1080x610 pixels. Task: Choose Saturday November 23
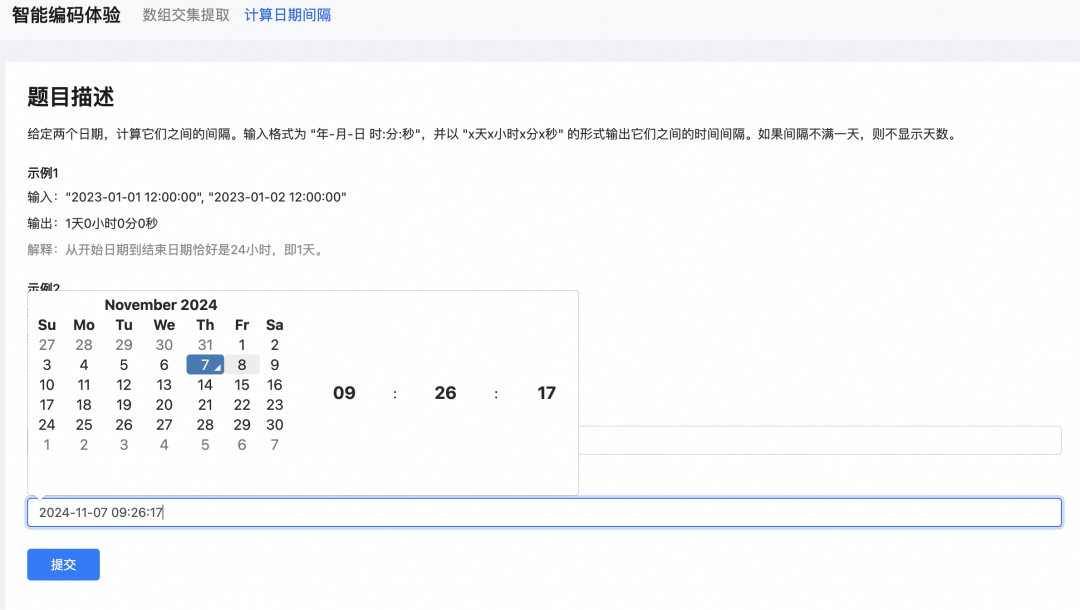click(x=275, y=405)
